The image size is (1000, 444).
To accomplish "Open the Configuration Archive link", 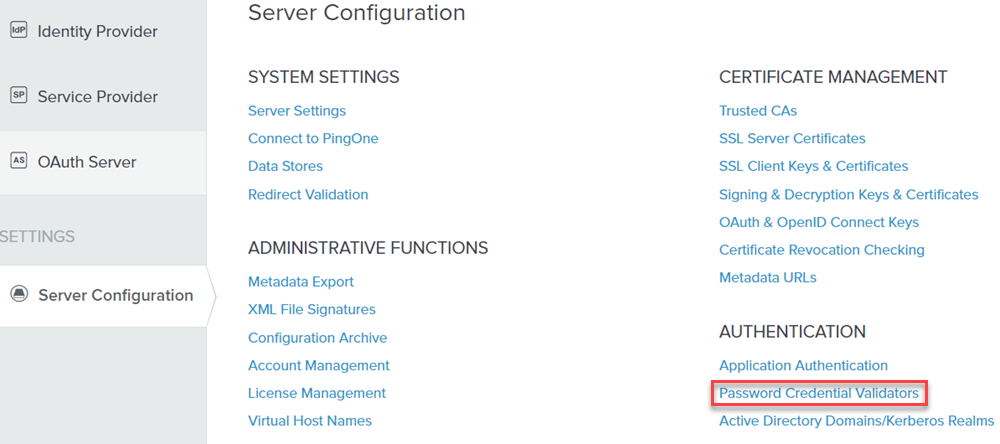I will coord(318,337).
